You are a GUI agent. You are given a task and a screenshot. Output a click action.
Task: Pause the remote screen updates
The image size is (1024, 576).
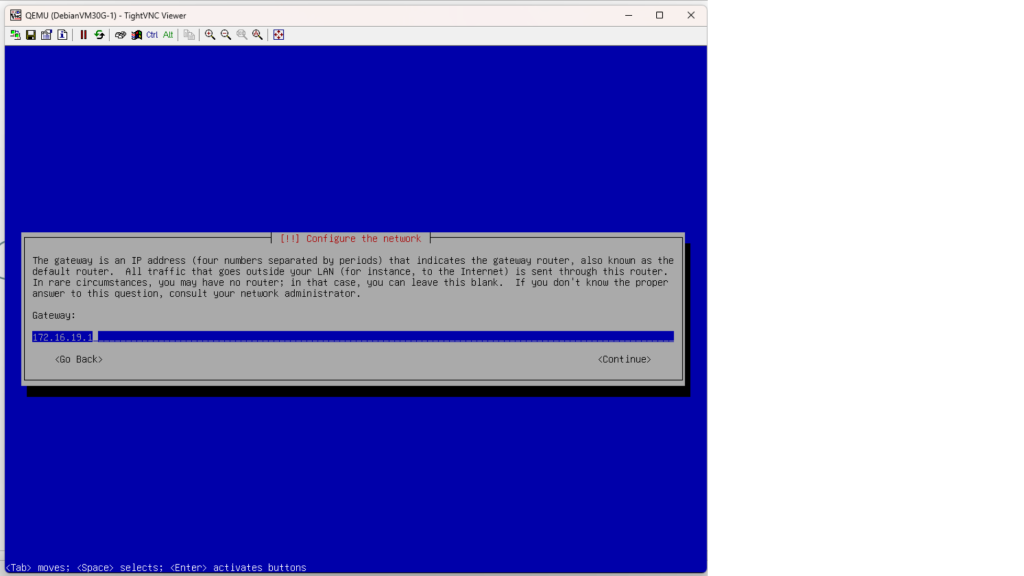point(83,35)
